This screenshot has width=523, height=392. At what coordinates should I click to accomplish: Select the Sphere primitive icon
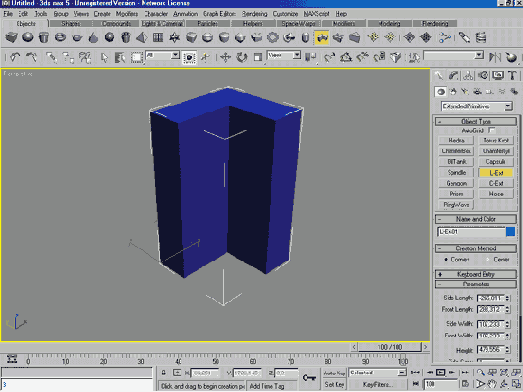(28, 37)
